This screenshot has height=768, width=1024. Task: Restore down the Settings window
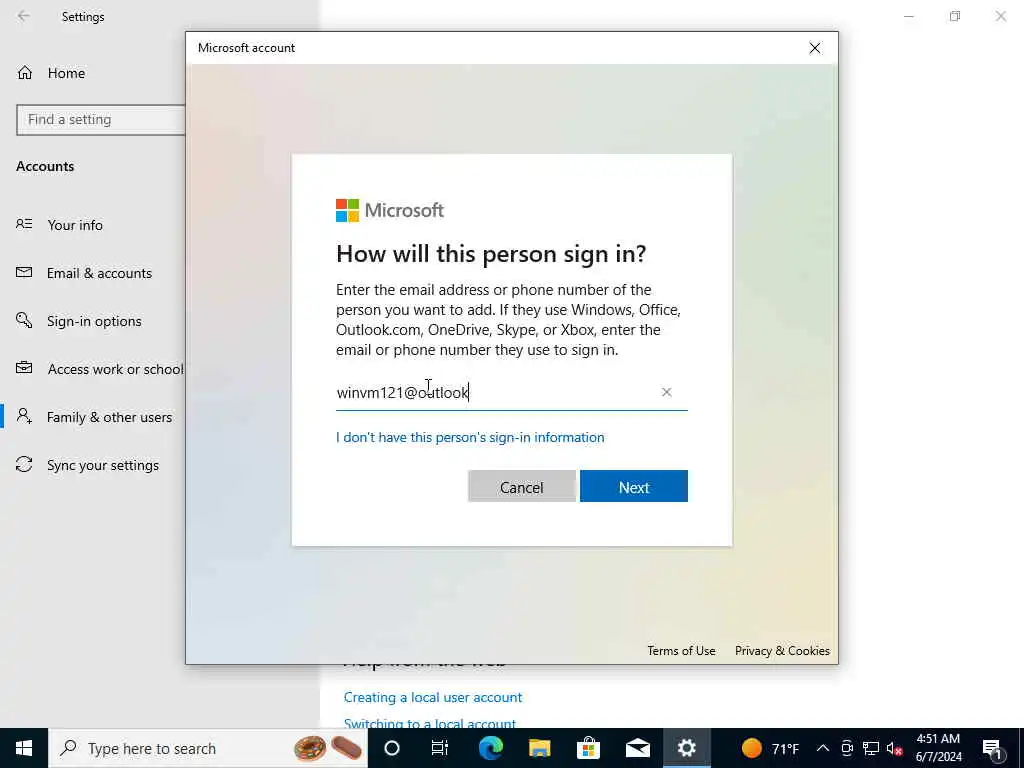955,16
